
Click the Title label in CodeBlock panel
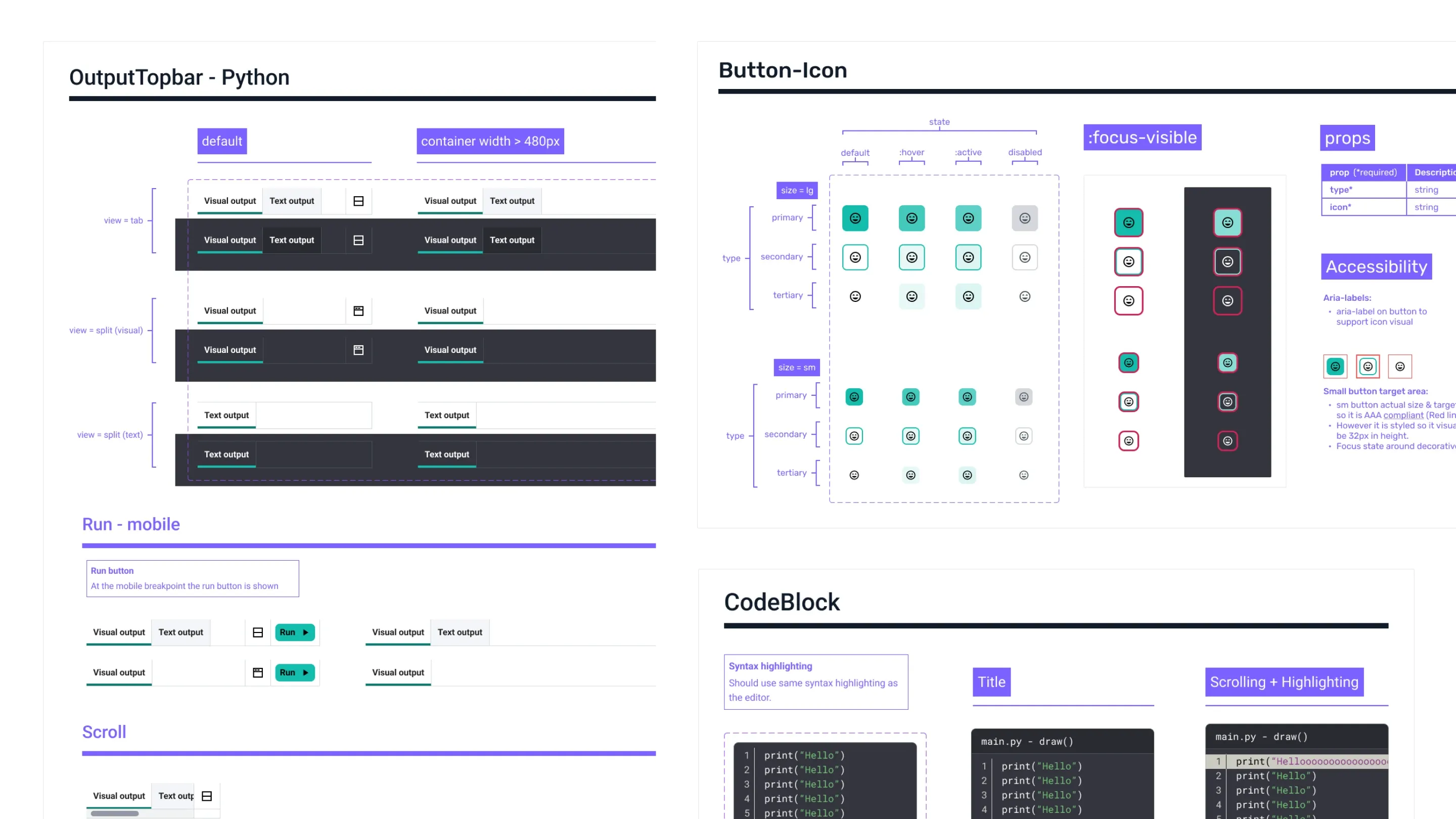991,681
